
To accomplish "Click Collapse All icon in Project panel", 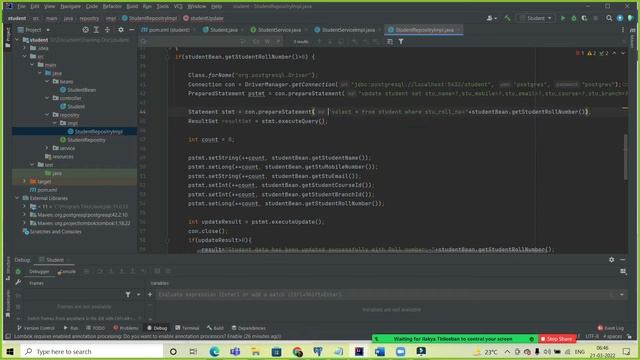I will [x=107, y=30].
